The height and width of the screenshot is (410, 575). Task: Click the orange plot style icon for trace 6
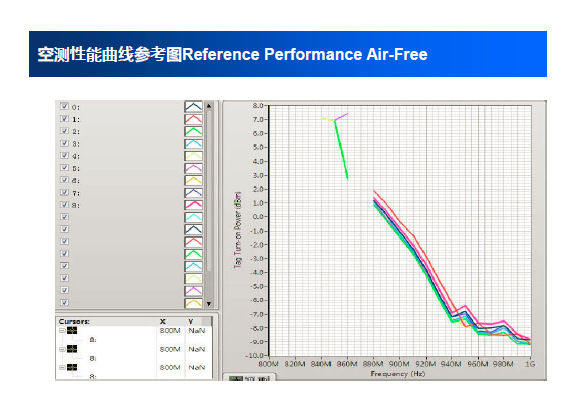(x=193, y=180)
